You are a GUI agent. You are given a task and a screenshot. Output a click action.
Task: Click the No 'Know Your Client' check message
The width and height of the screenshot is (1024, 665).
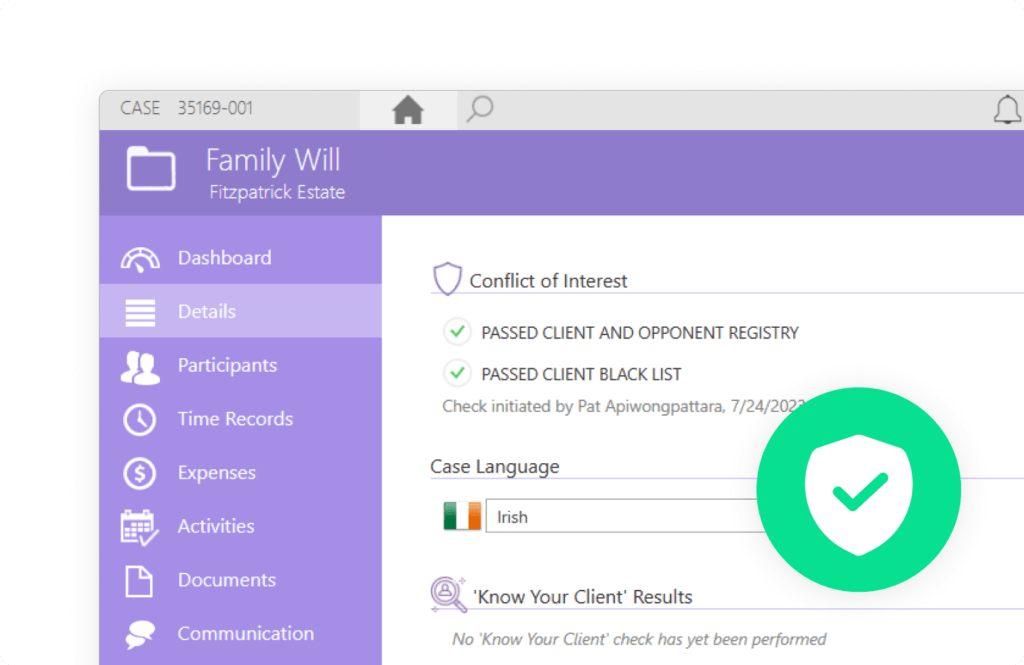click(x=639, y=639)
